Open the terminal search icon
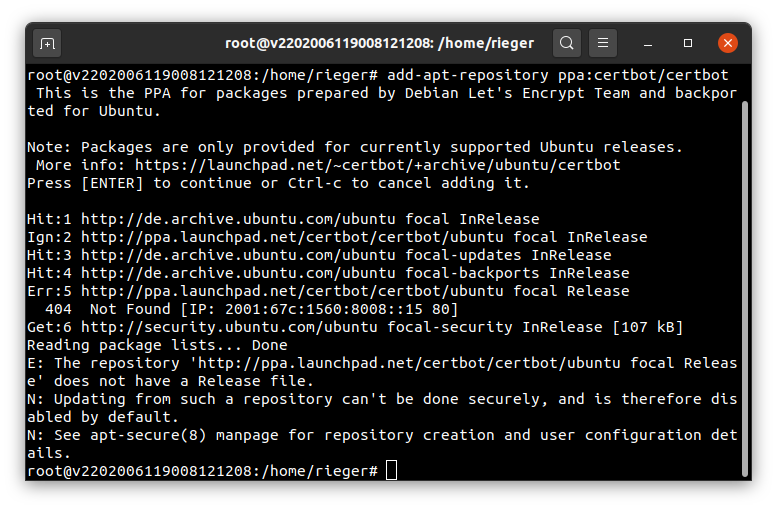Image resolution: width=777 pixels, height=509 pixels. pyautogui.click(x=567, y=43)
